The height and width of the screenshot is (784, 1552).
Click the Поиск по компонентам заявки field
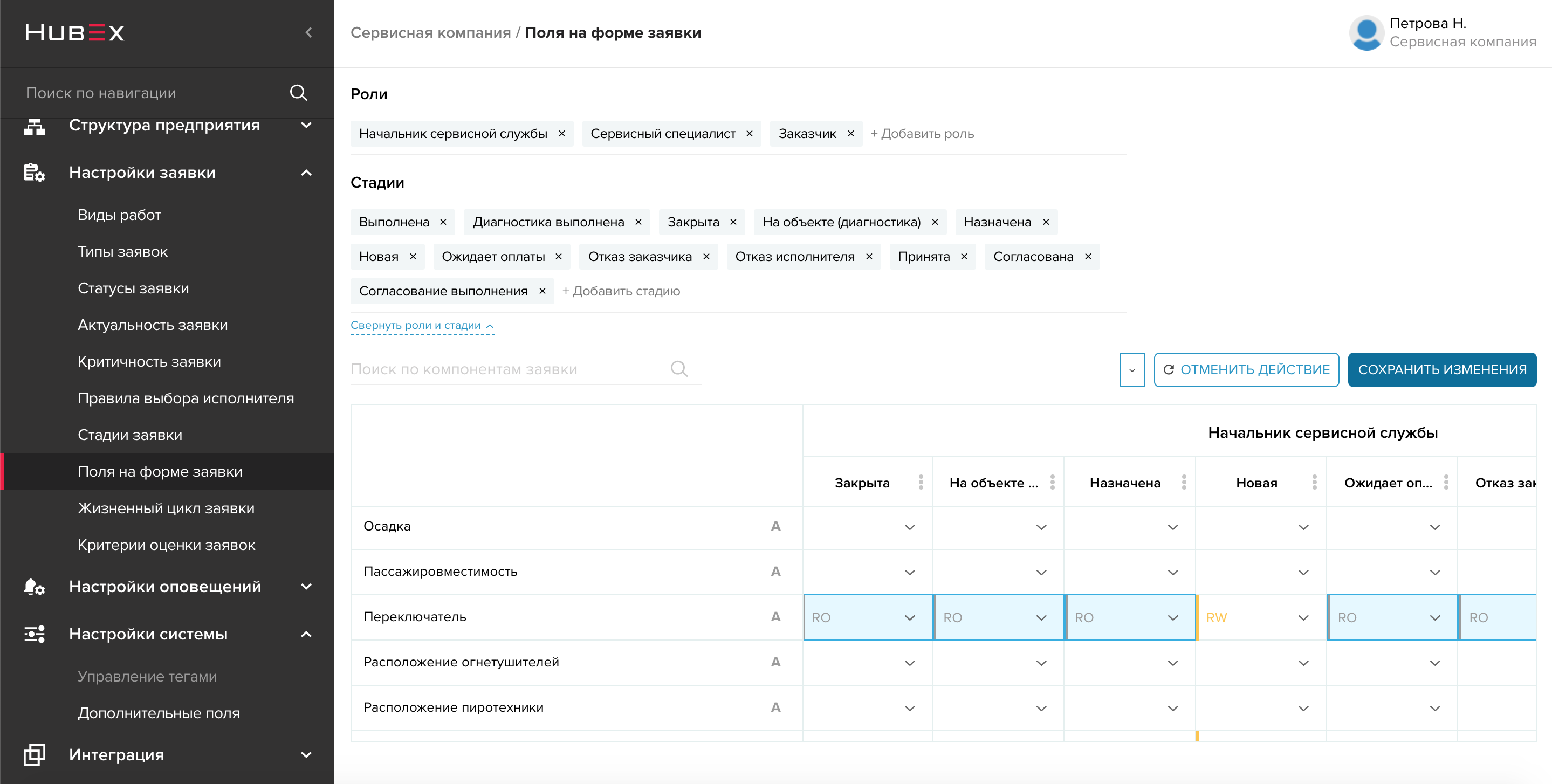[525, 369]
